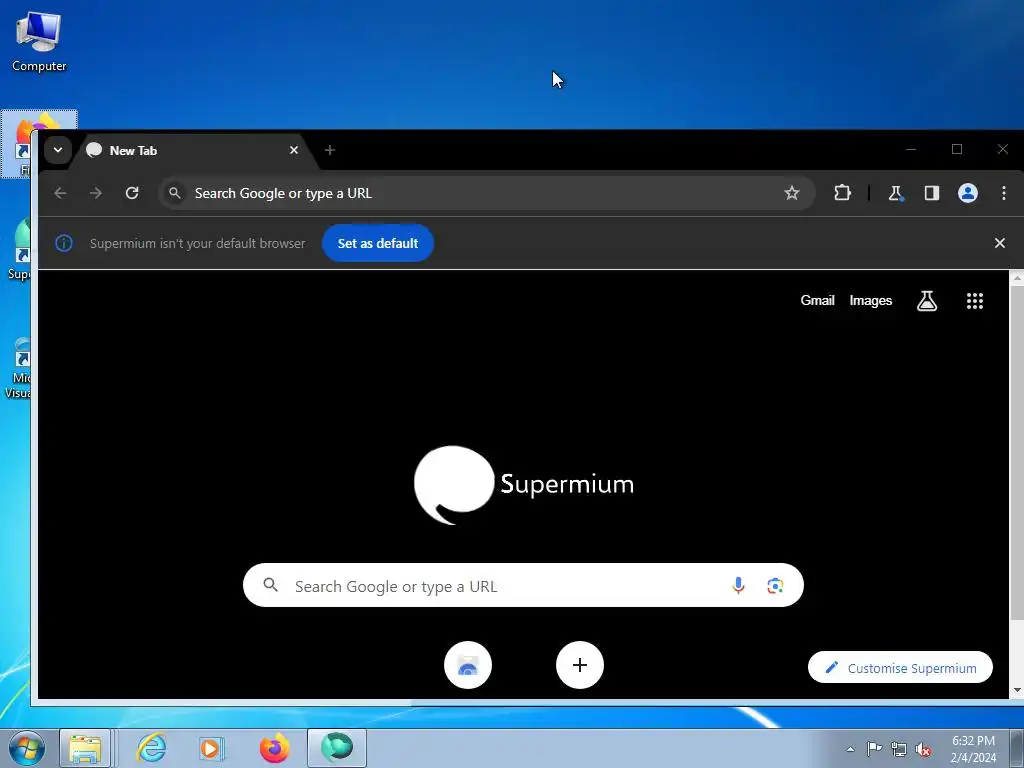The width and height of the screenshot is (1024, 768).
Task: Open Search Labs flask on page
Action: pyautogui.click(x=927, y=300)
